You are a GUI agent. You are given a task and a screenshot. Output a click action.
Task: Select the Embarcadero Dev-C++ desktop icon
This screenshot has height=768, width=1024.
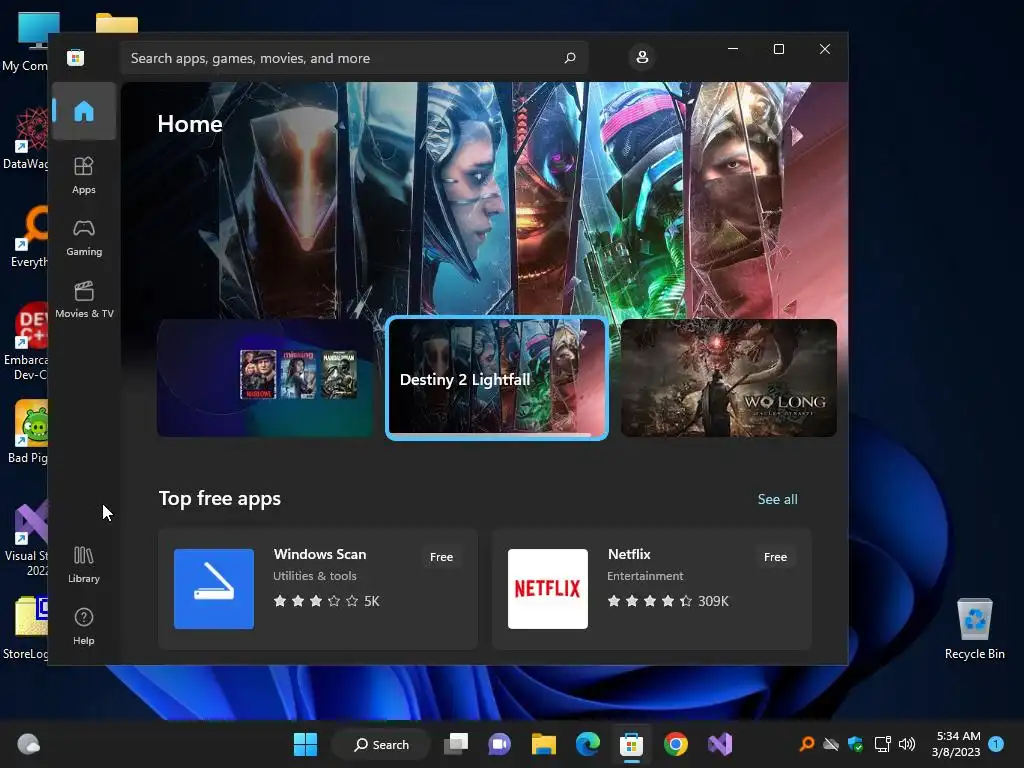[25, 341]
